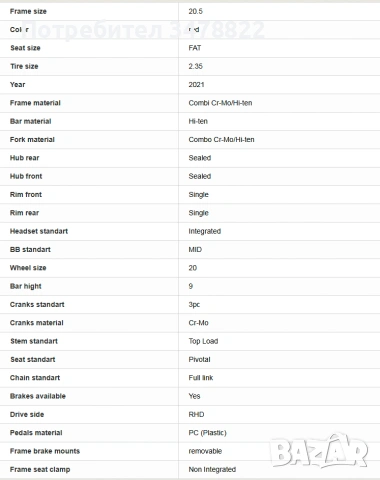Click the Seat size FAT value

pos(195,48)
